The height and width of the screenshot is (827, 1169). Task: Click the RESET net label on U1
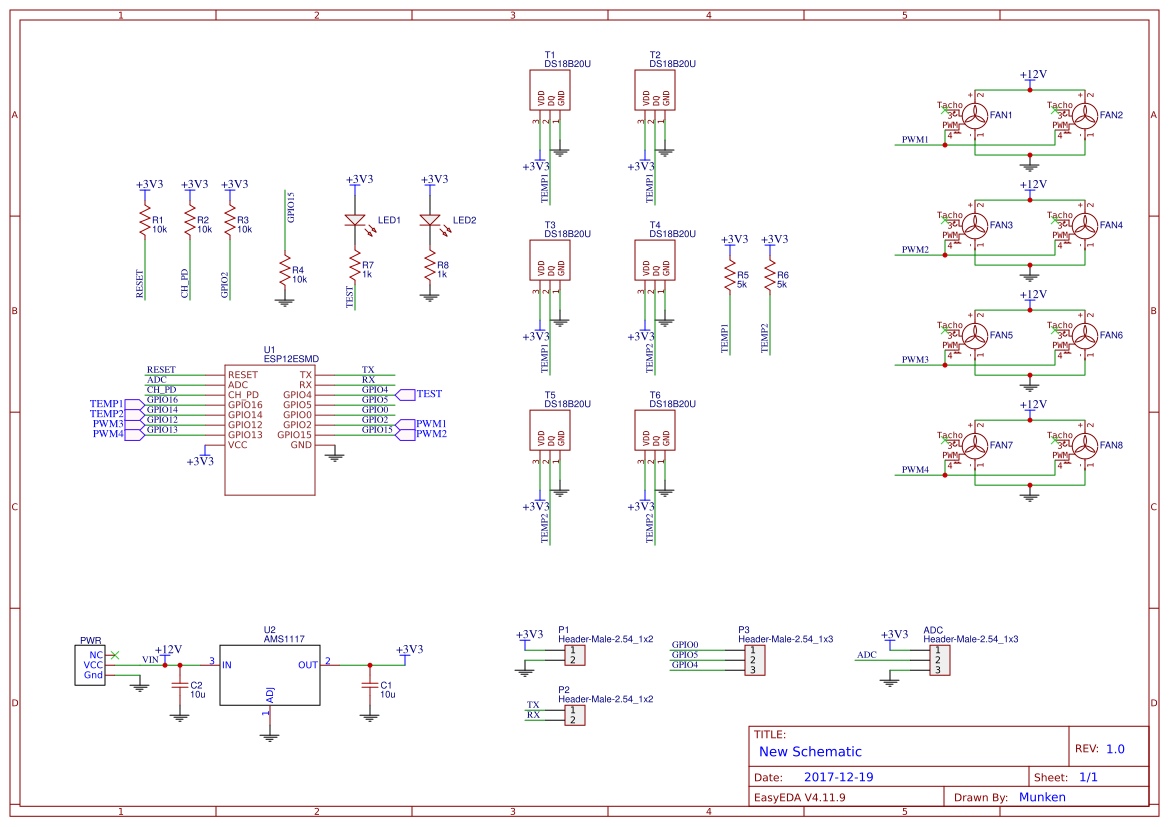160,369
